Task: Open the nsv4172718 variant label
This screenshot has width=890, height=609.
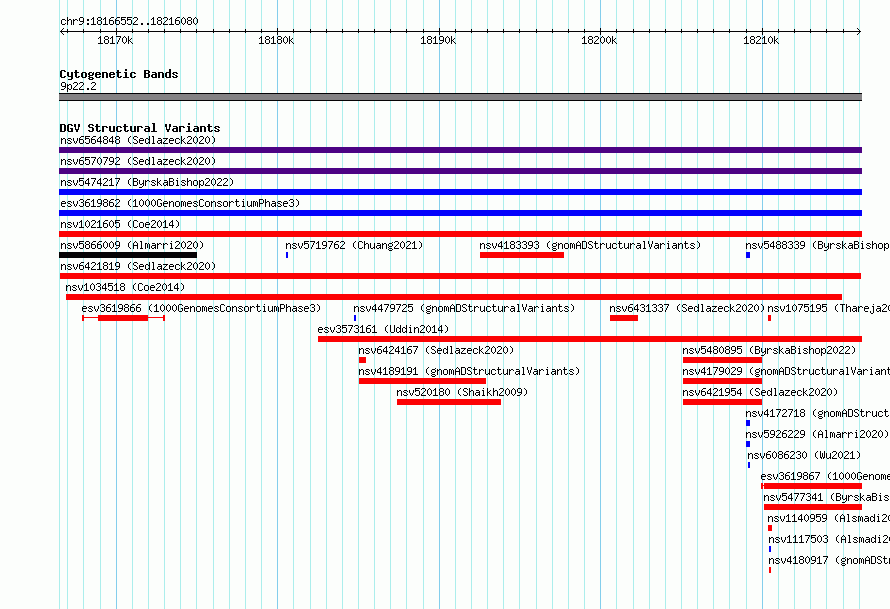Action: pyautogui.click(x=817, y=413)
